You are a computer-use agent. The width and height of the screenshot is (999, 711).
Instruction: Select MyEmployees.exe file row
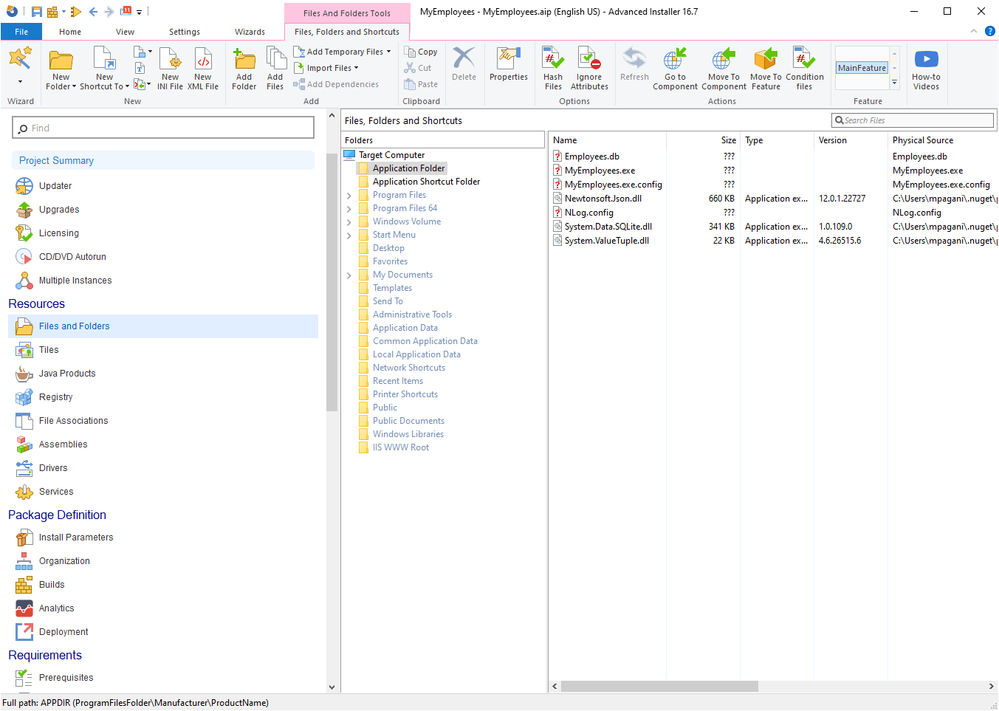click(600, 171)
